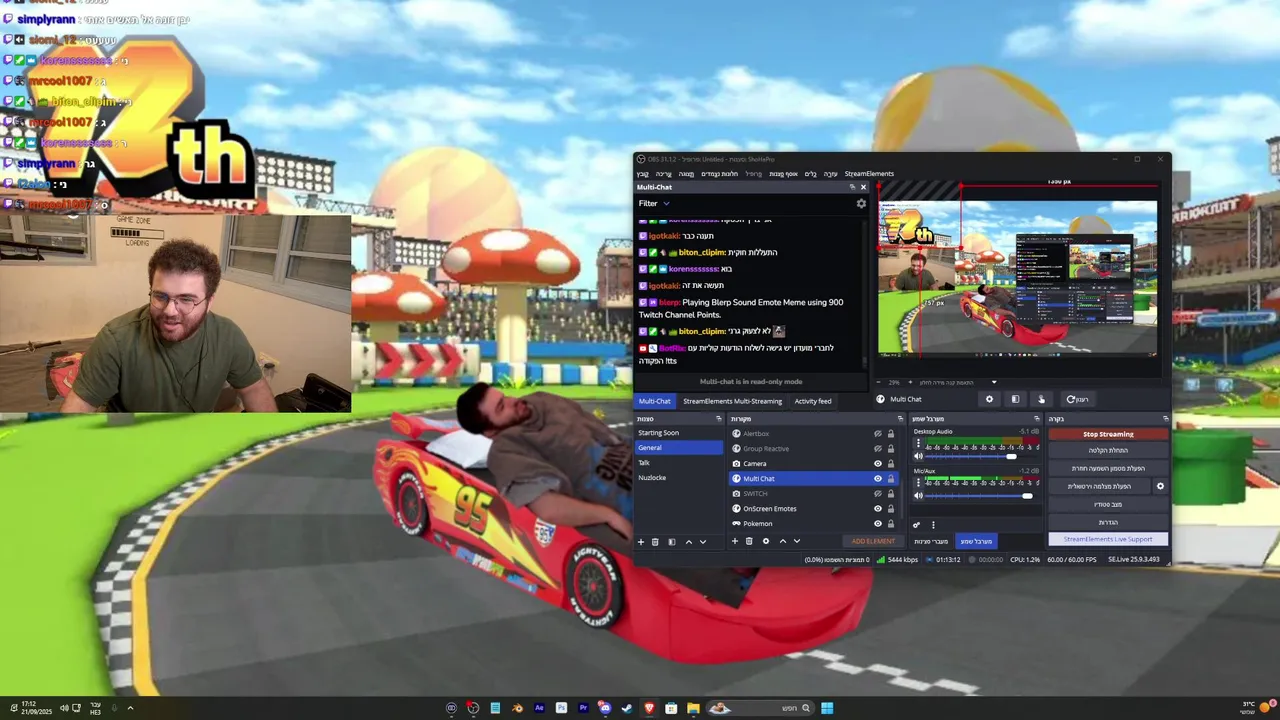Click the ADD ELEMENT button

tap(873, 541)
